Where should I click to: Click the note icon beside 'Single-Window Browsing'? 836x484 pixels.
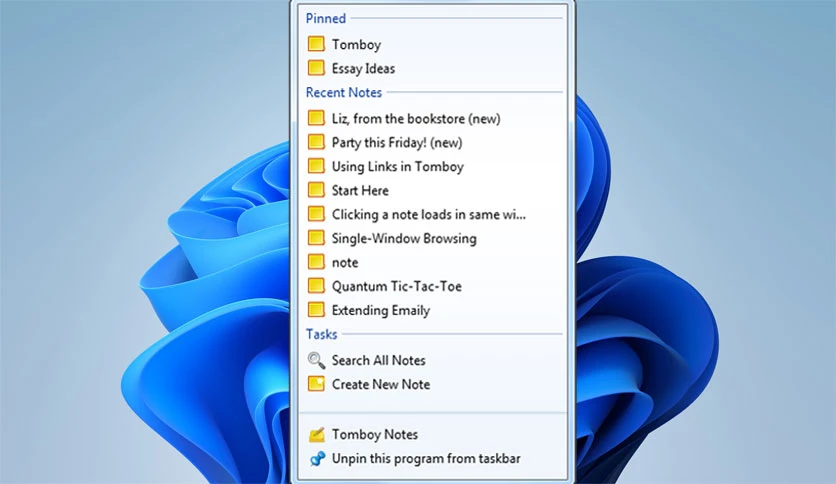coord(316,238)
